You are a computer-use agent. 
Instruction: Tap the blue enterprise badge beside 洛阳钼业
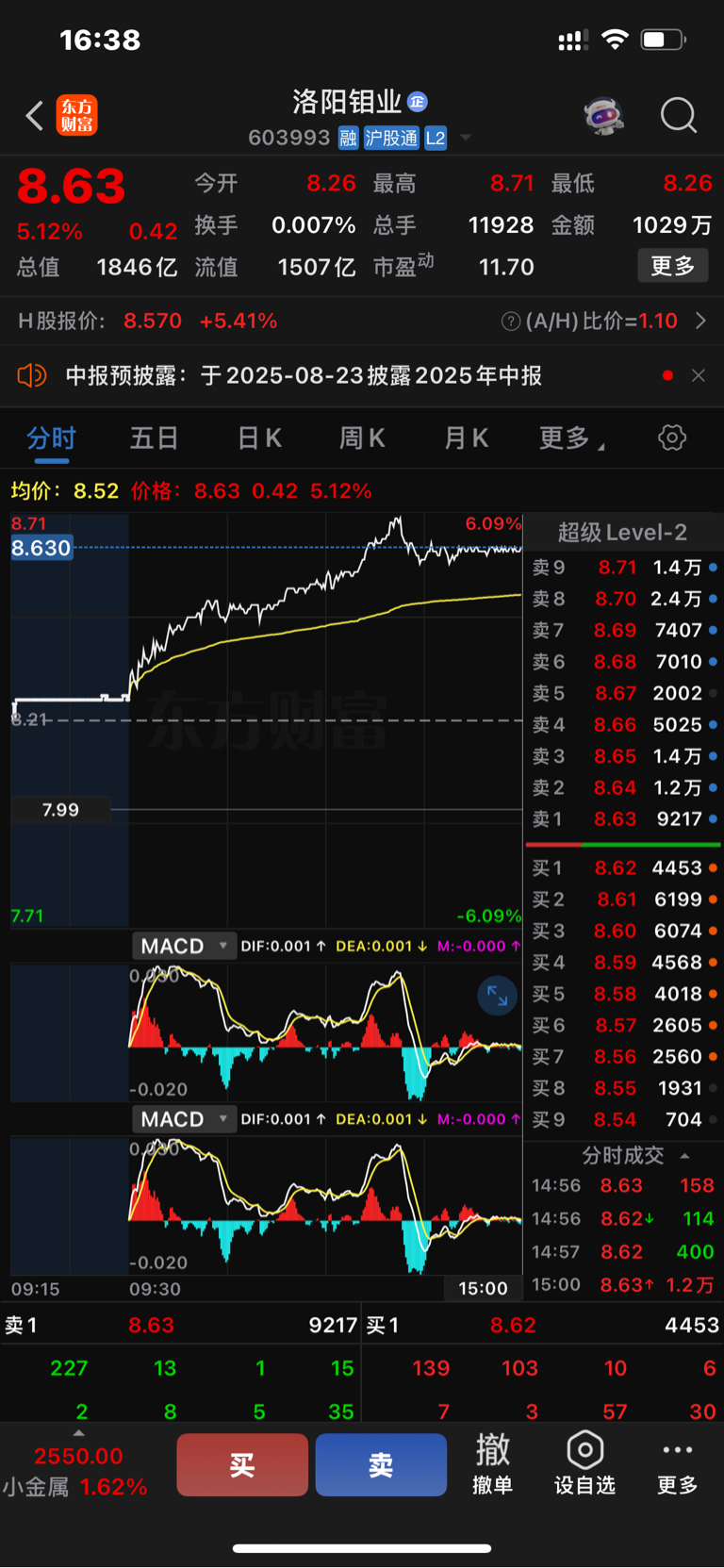tap(418, 102)
